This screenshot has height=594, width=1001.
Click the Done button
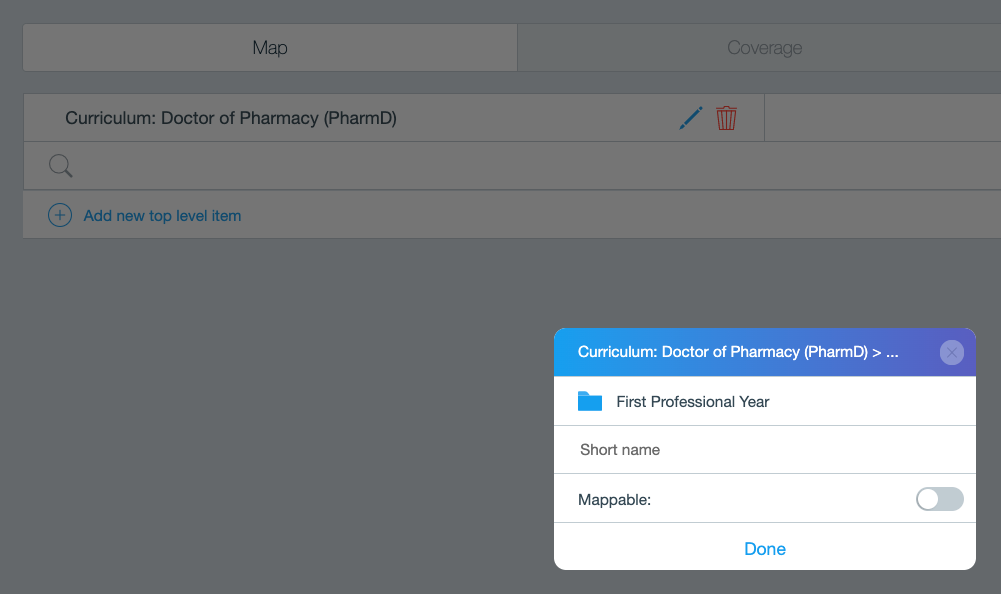[x=765, y=549]
